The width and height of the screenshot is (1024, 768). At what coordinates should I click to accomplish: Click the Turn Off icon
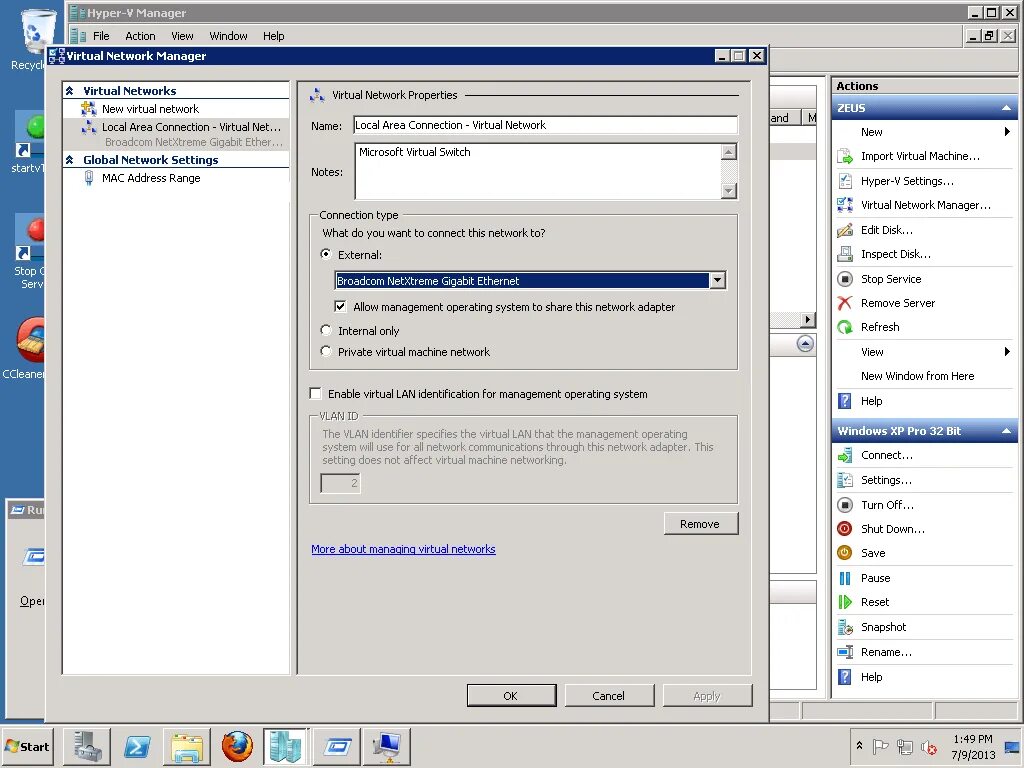click(x=844, y=505)
